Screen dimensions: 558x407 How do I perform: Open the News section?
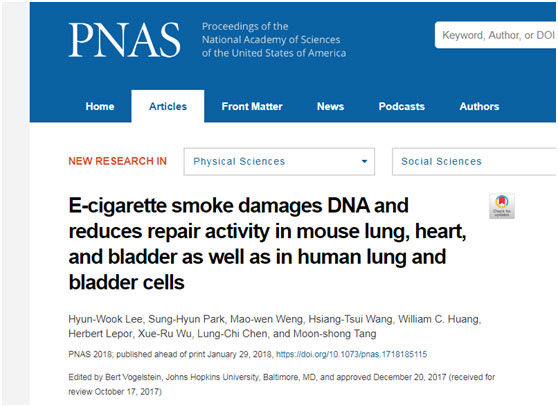[x=330, y=106]
